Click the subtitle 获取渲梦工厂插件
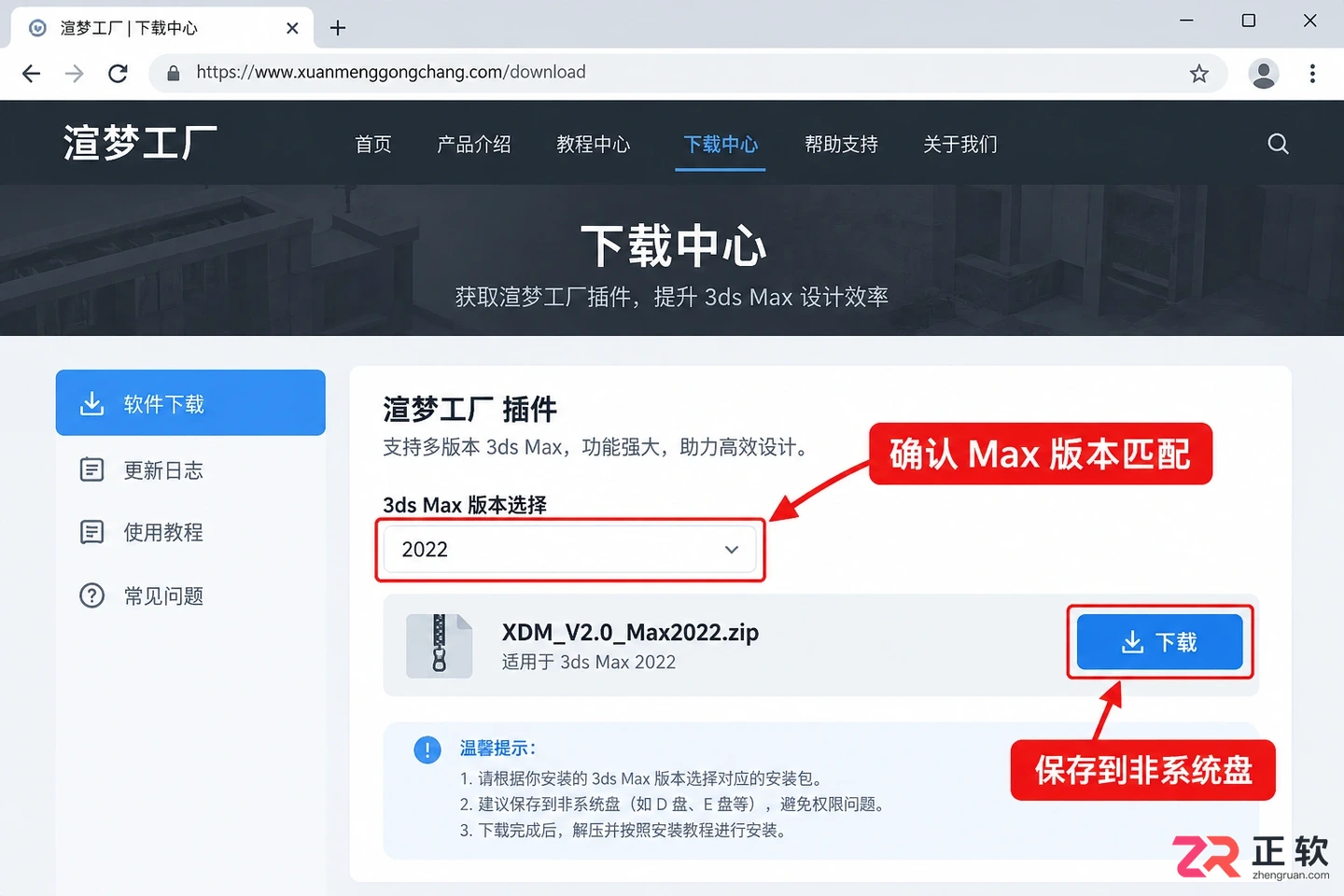 tap(671, 297)
